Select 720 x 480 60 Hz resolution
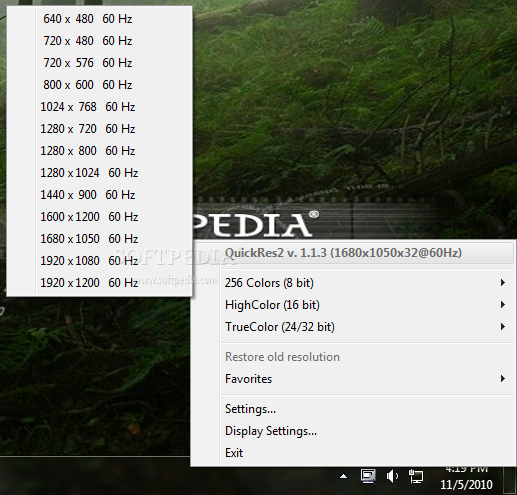This screenshot has width=517, height=495. [99, 41]
